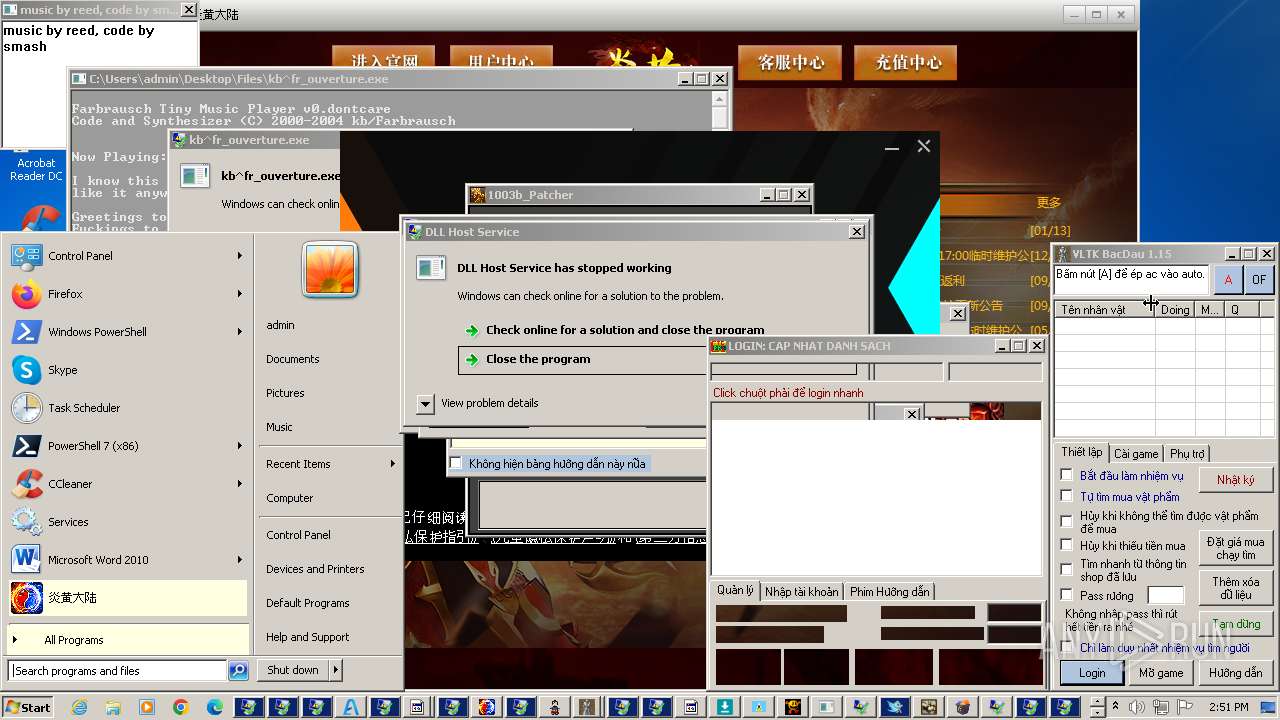Expand 'View problem details' in DLL Host dialog
This screenshot has height=720, width=1280.
(426, 403)
